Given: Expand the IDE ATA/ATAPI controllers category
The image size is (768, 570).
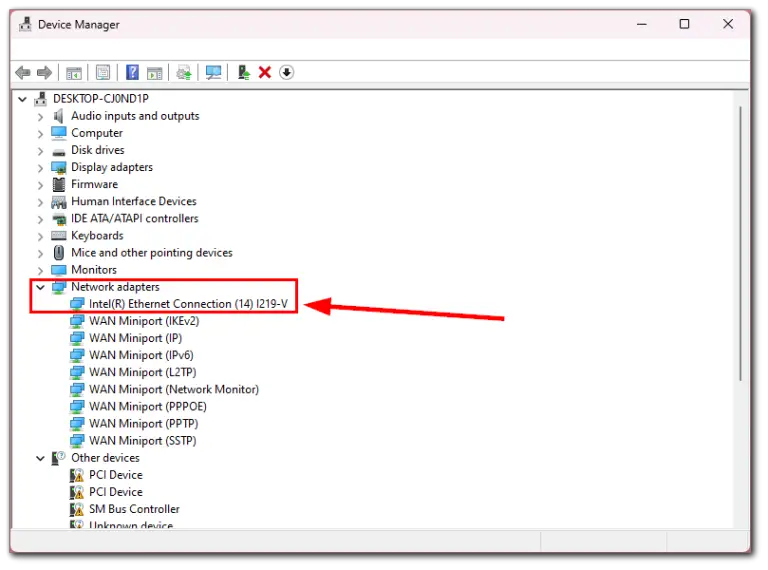Looking at the screenshot, I should pos(40,219).
